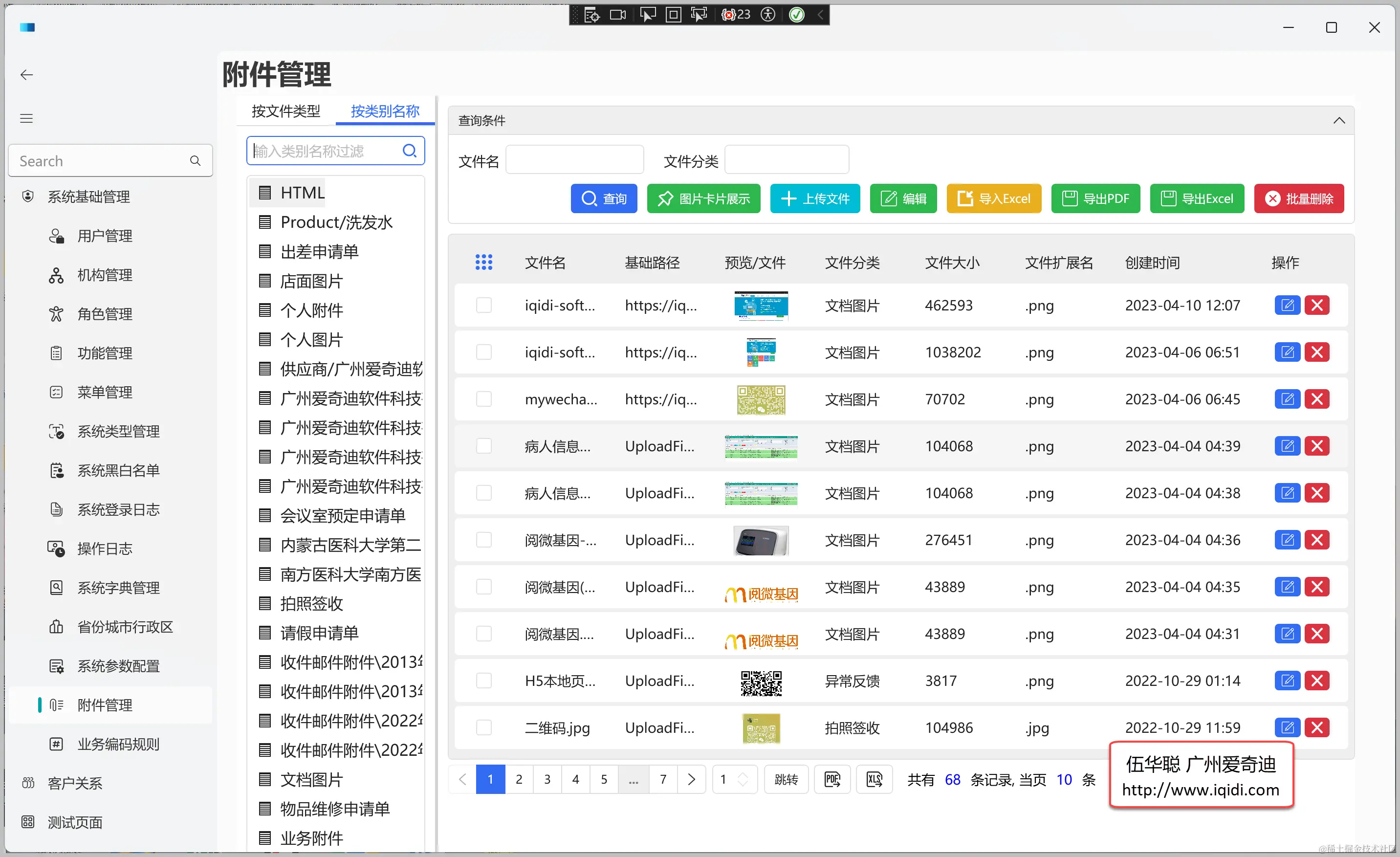The width and height of the screenshot is (1400, 857).
Task: Check the first iqidi-soft row checkbox
Action: 483,305
